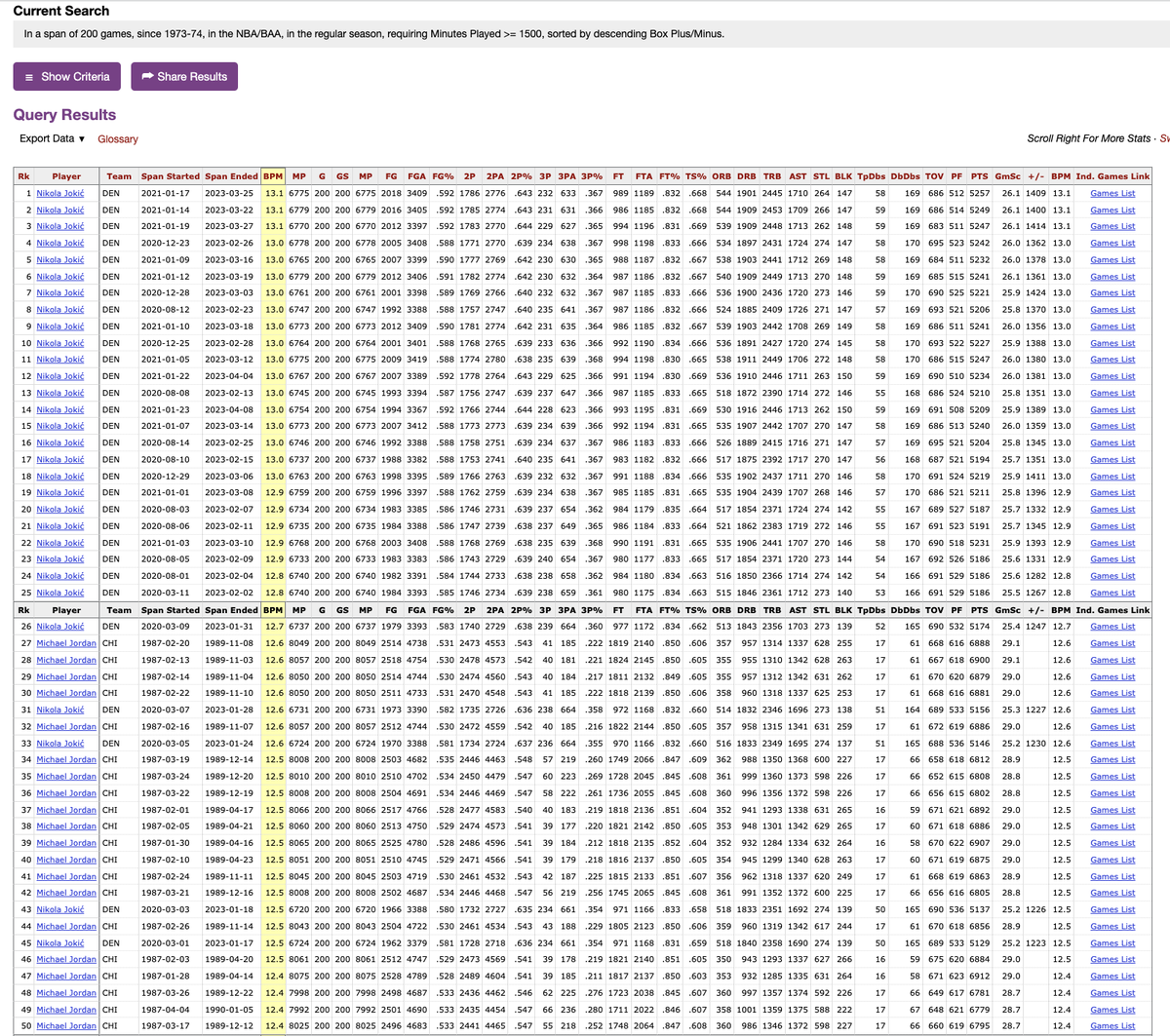Image resolution: width=1170 pixels, height=1036 pixels.
Task: Click the search description starting 'In a span of 200 games'
Action: click(374, 33)
